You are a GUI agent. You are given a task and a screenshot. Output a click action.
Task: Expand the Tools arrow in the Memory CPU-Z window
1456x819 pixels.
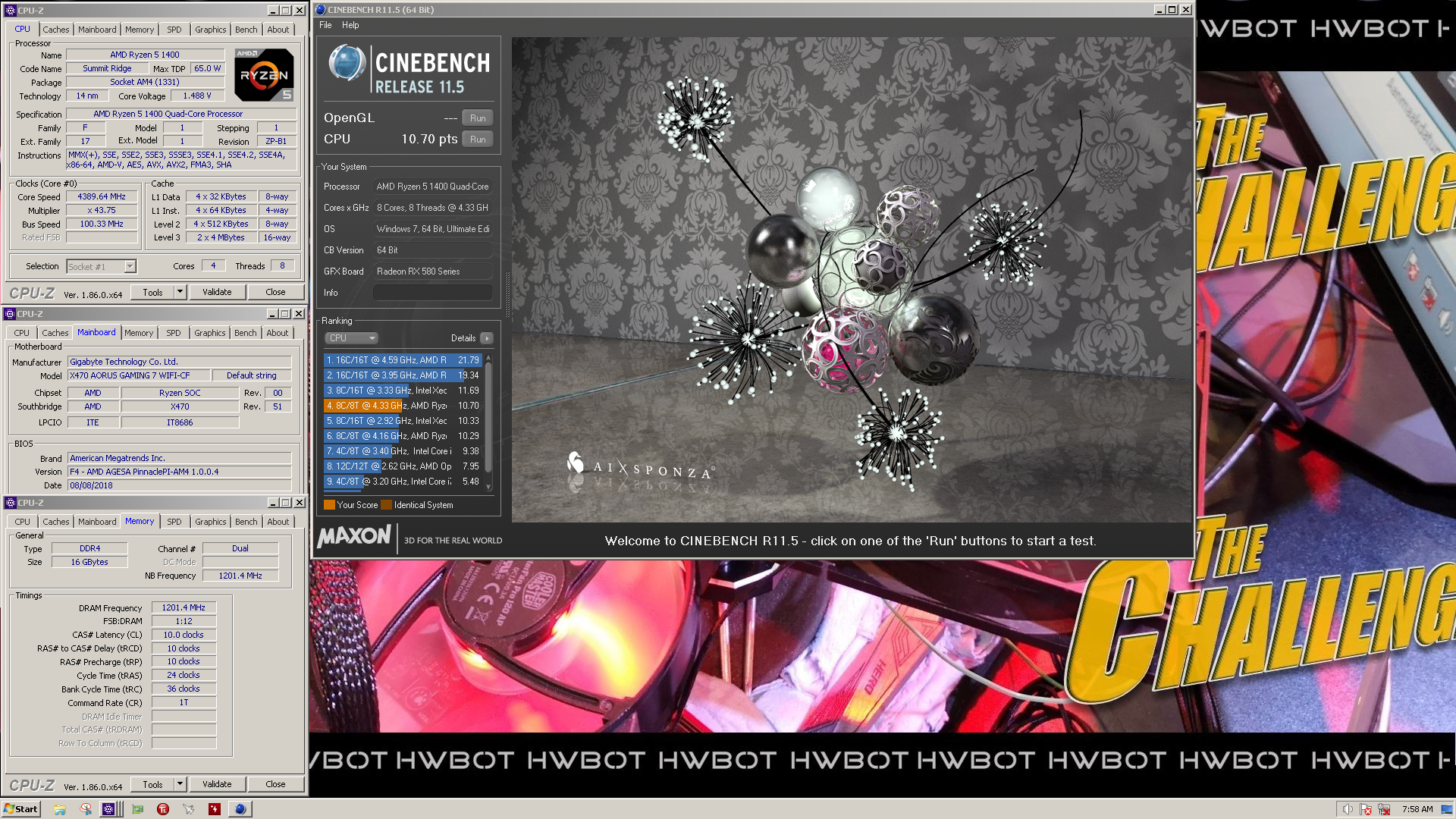tap(180, 784)
